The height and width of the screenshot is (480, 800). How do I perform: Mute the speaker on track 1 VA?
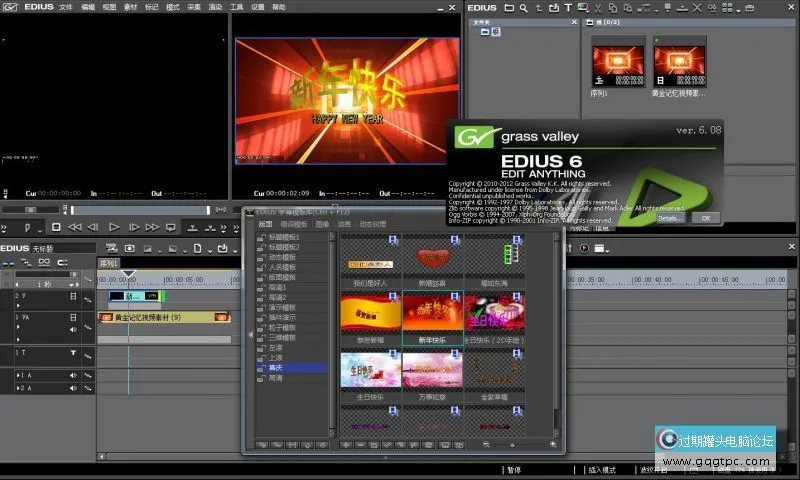(x=73, y=329)
